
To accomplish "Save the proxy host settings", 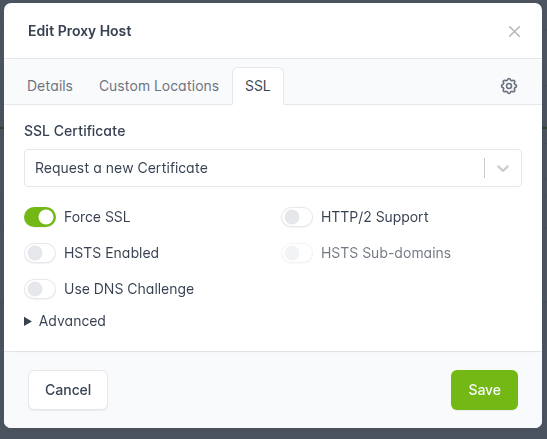I will 484,390.
